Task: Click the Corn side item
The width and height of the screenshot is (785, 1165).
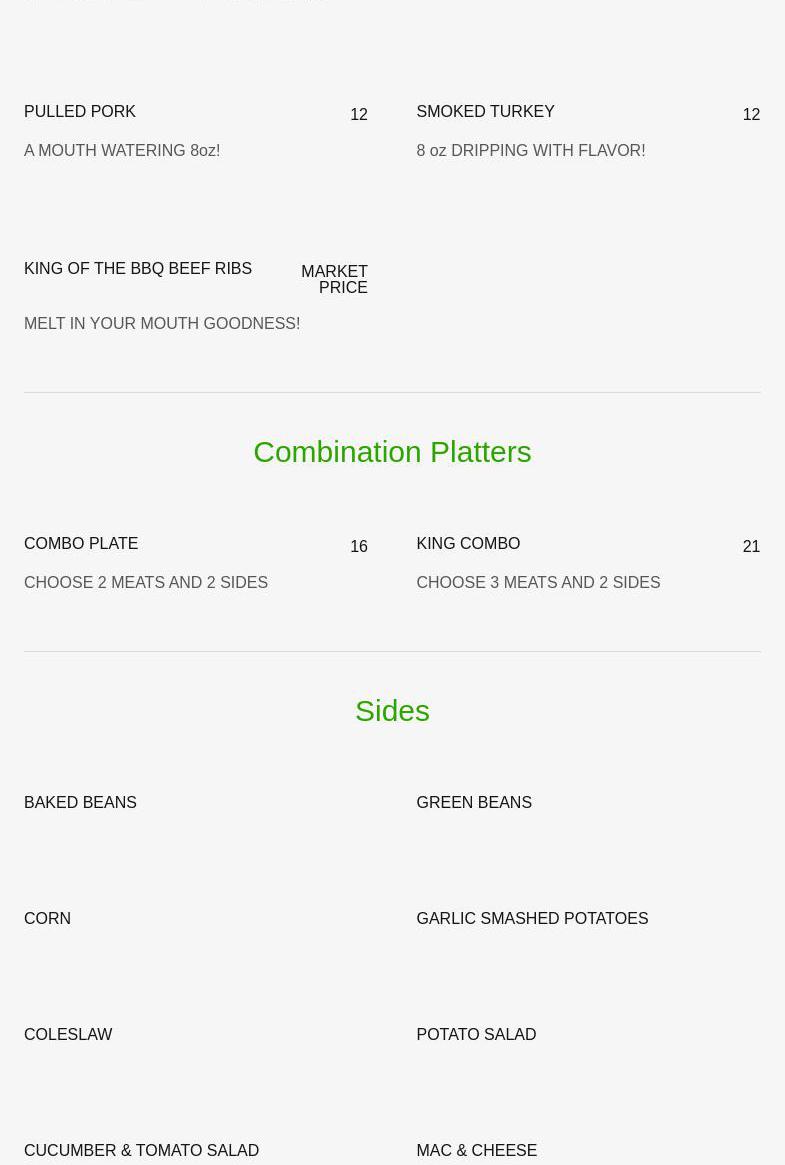Action: 47,919
